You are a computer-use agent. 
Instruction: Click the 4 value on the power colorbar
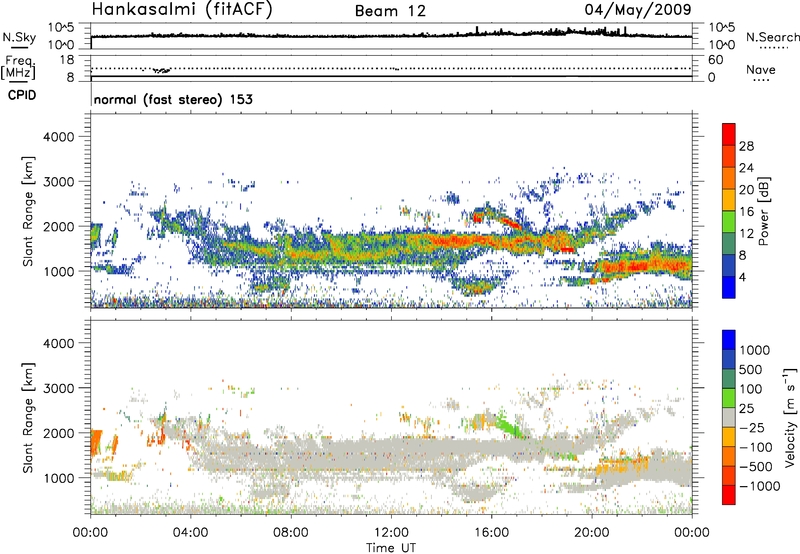click(742, 277)
